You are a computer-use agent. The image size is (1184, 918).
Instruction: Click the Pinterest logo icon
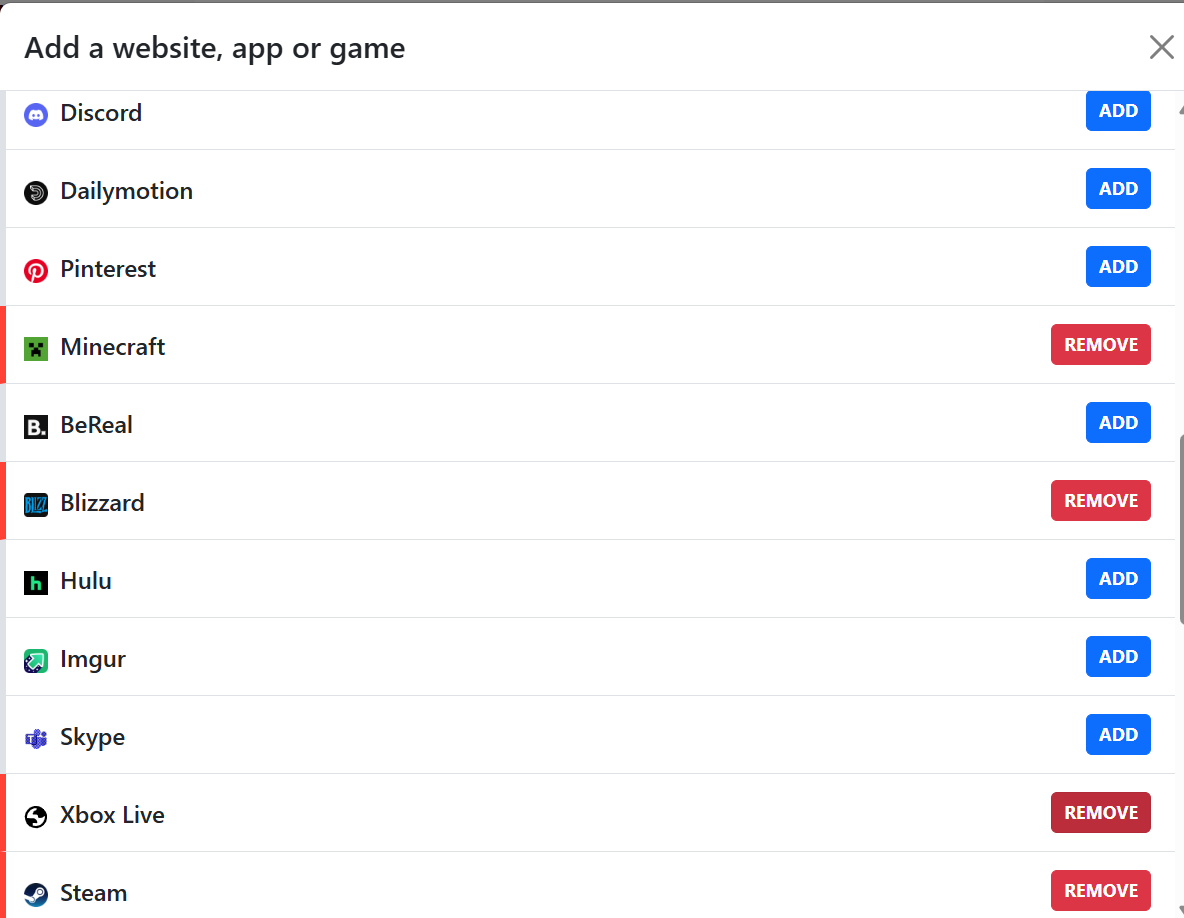[x=35, y=270]
